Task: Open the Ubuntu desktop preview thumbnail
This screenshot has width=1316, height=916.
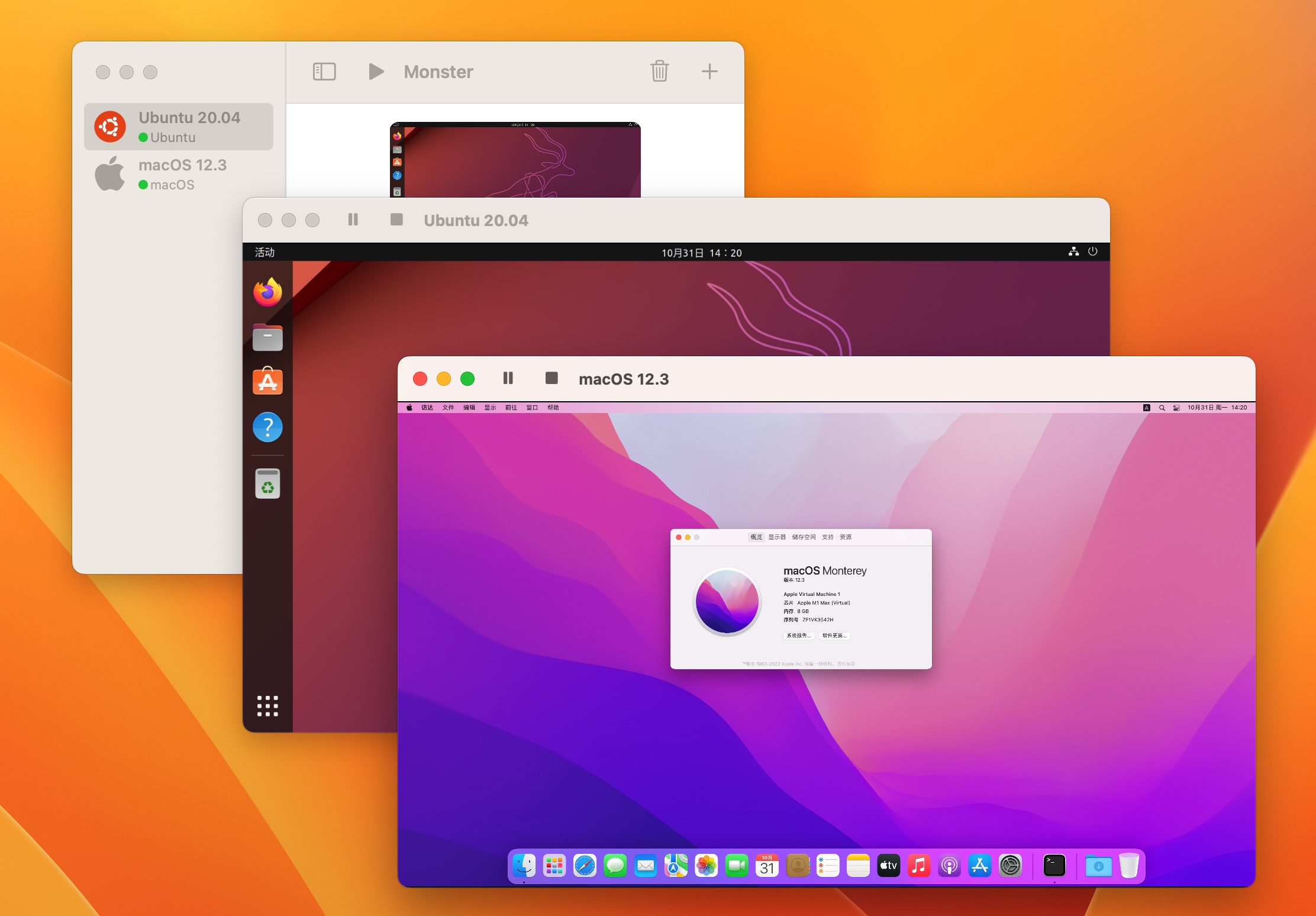Action: [515, 160]
